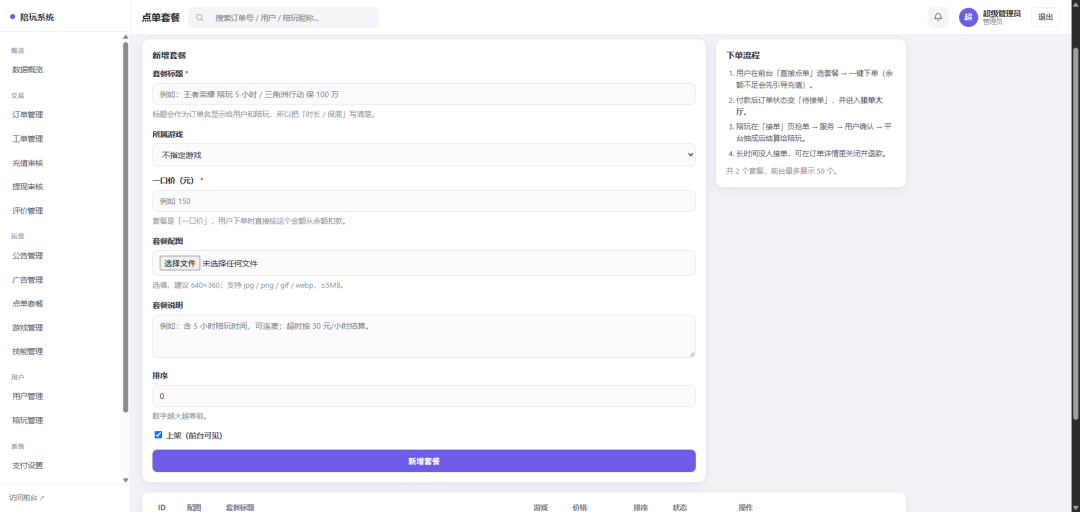Select 点单套餐 menu item
This screenshot has width=1080, height=512.
28,303
